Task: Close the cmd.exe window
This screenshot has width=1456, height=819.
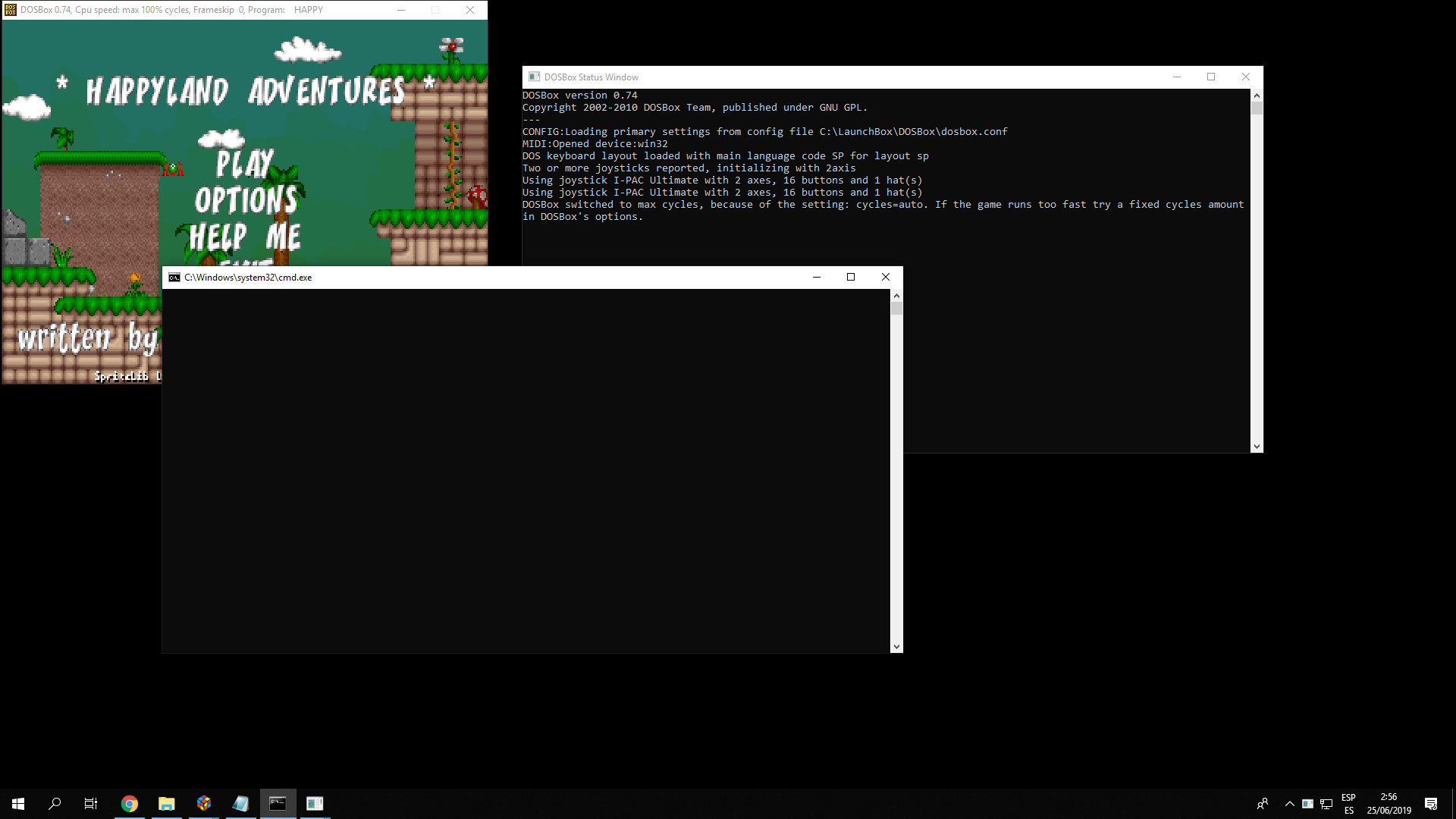Action: click(886, 278)
